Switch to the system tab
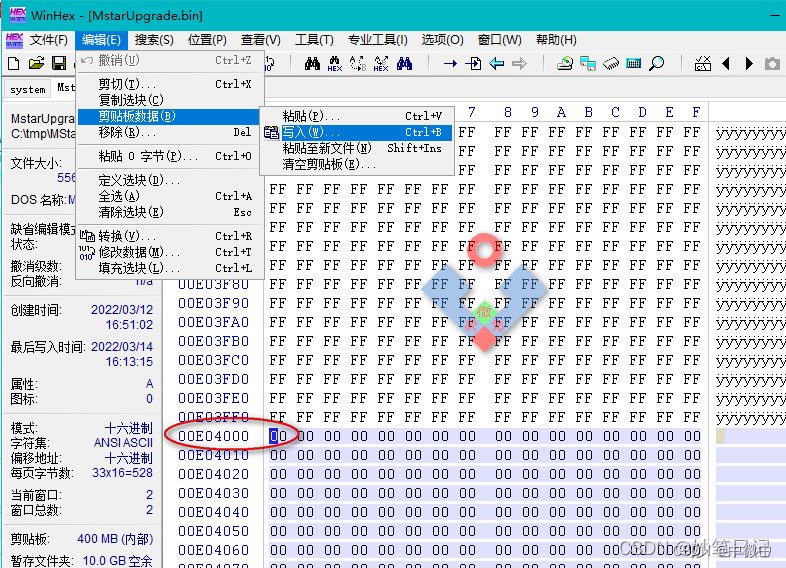This screenshot has width=786, height=568. (28, 89)
